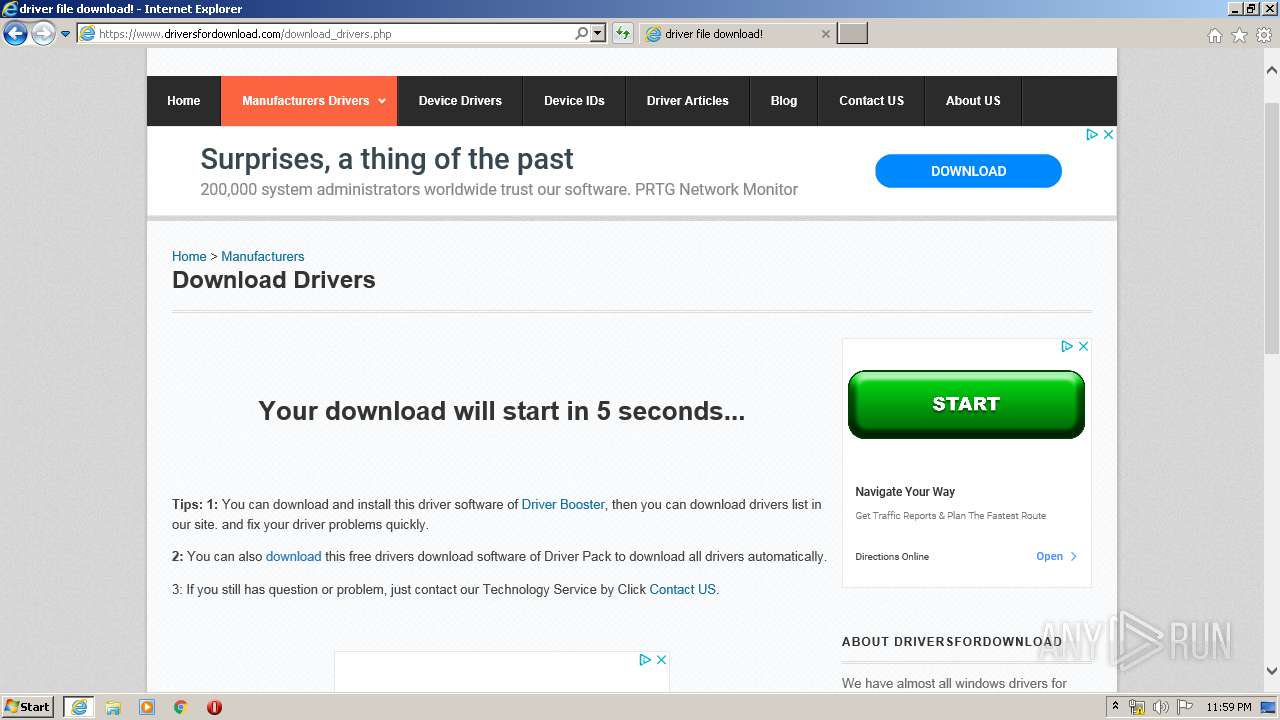Open IE Tools gear icon
The image size is (1280, 720).
point(1263,35)
